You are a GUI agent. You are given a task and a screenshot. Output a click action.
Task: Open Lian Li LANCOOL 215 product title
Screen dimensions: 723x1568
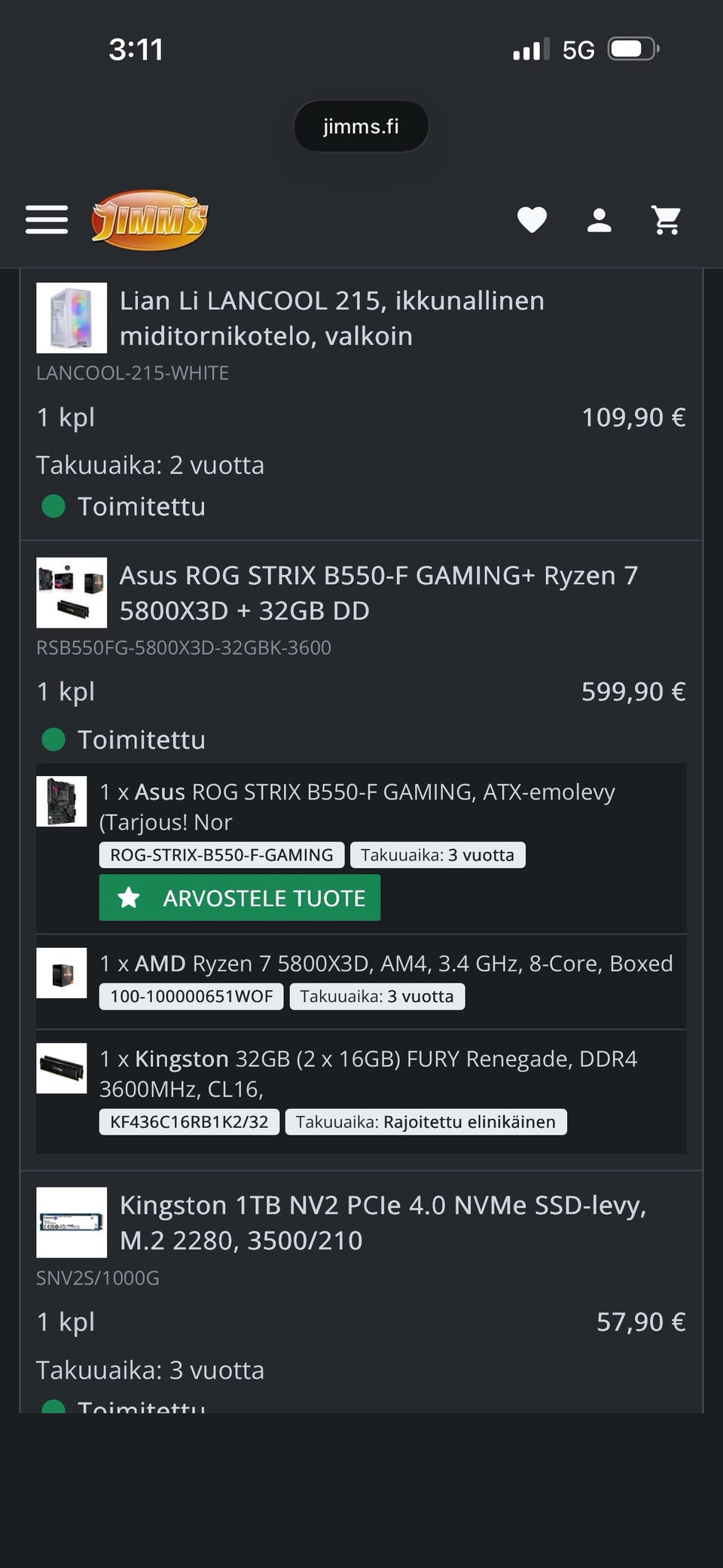point(331,318)
